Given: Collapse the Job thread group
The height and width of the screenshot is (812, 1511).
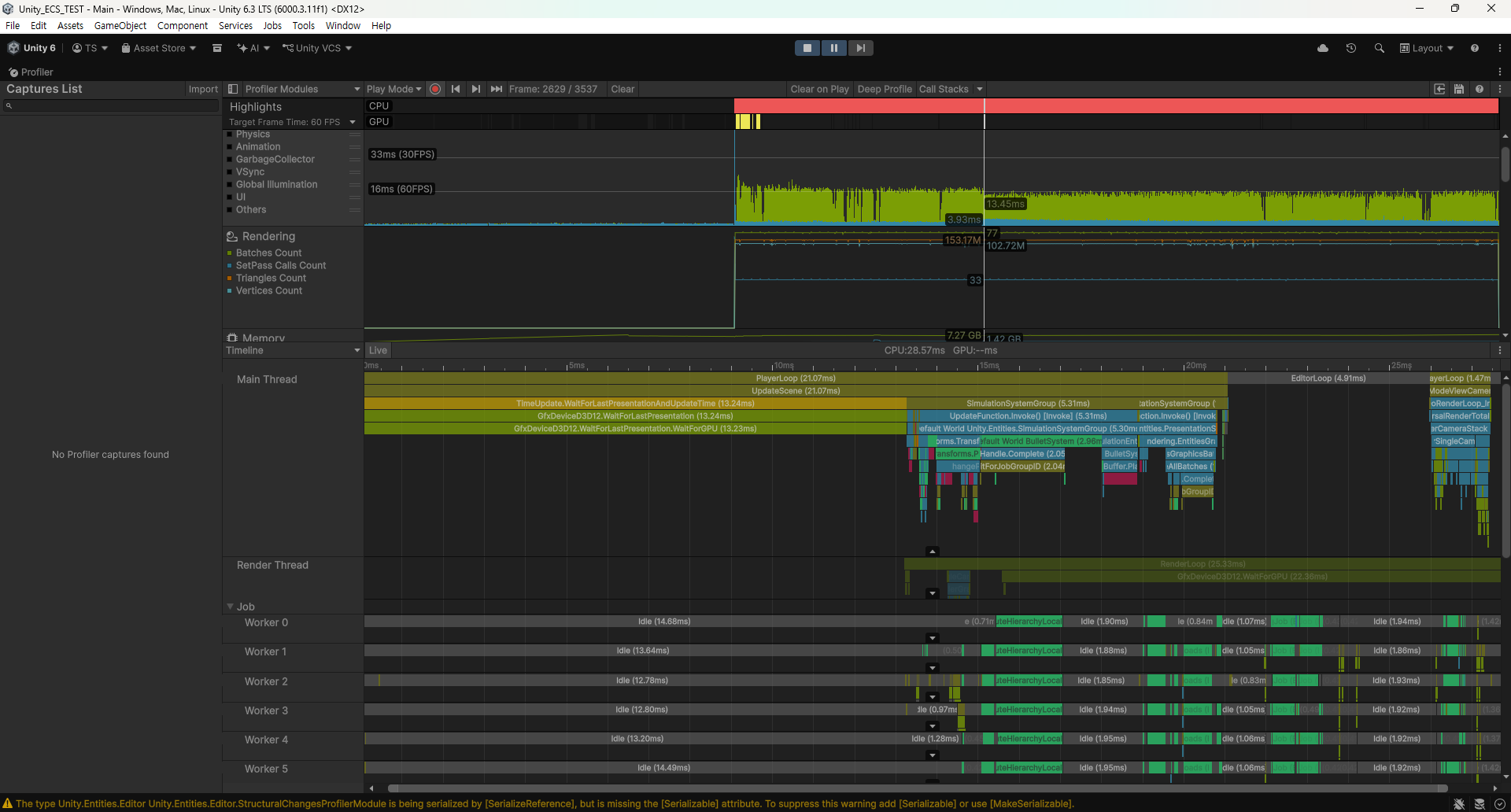Looking at the screenshot, I should pos(231,607).
